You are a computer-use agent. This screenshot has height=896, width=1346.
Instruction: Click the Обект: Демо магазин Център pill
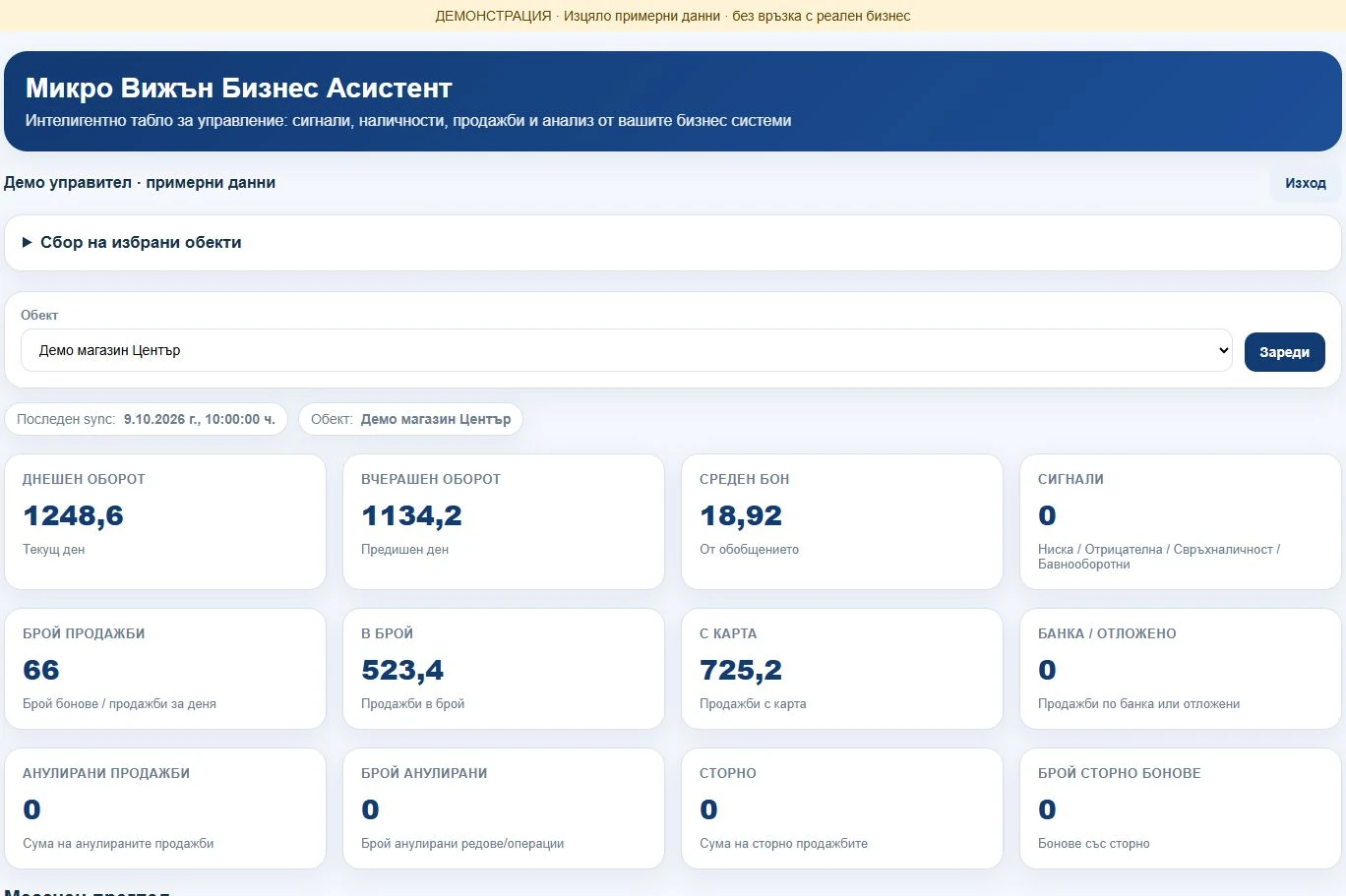point(411,419)
